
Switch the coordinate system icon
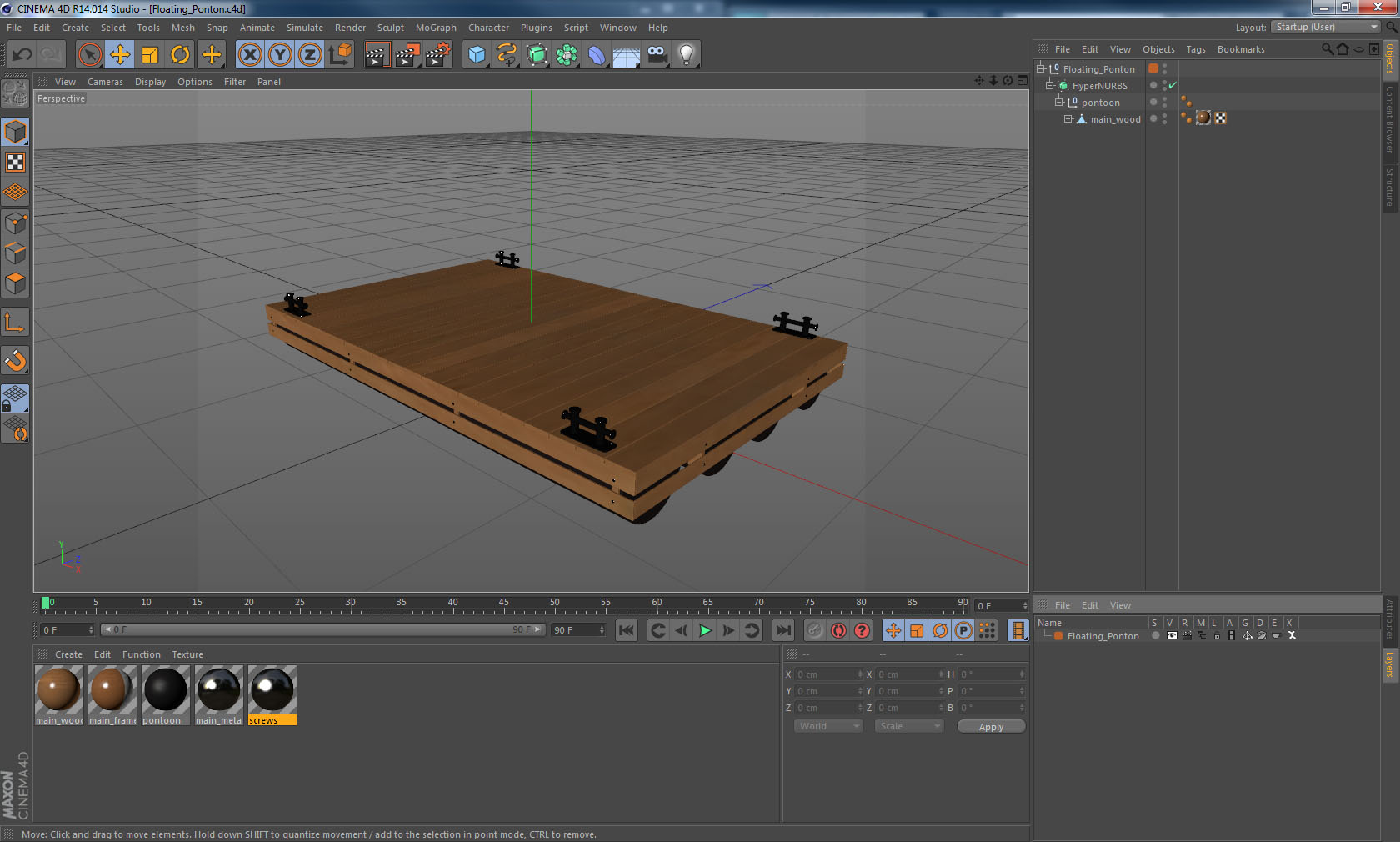click(x=340, y=55)
